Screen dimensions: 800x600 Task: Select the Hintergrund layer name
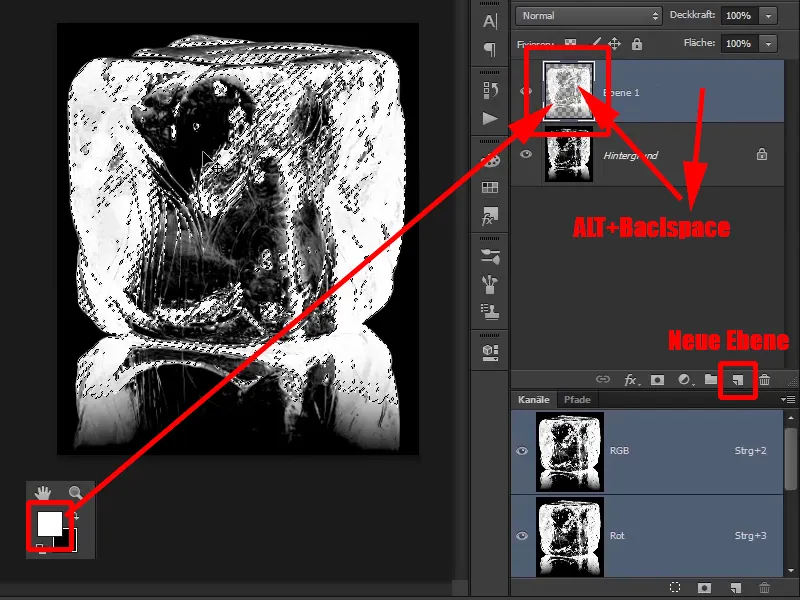(x=631, y=155)
